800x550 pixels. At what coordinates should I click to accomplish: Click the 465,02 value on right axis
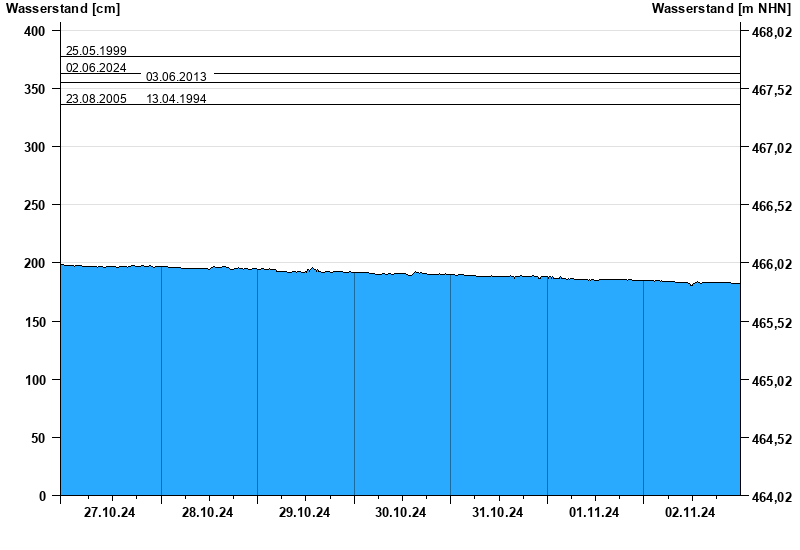[770, 381]
